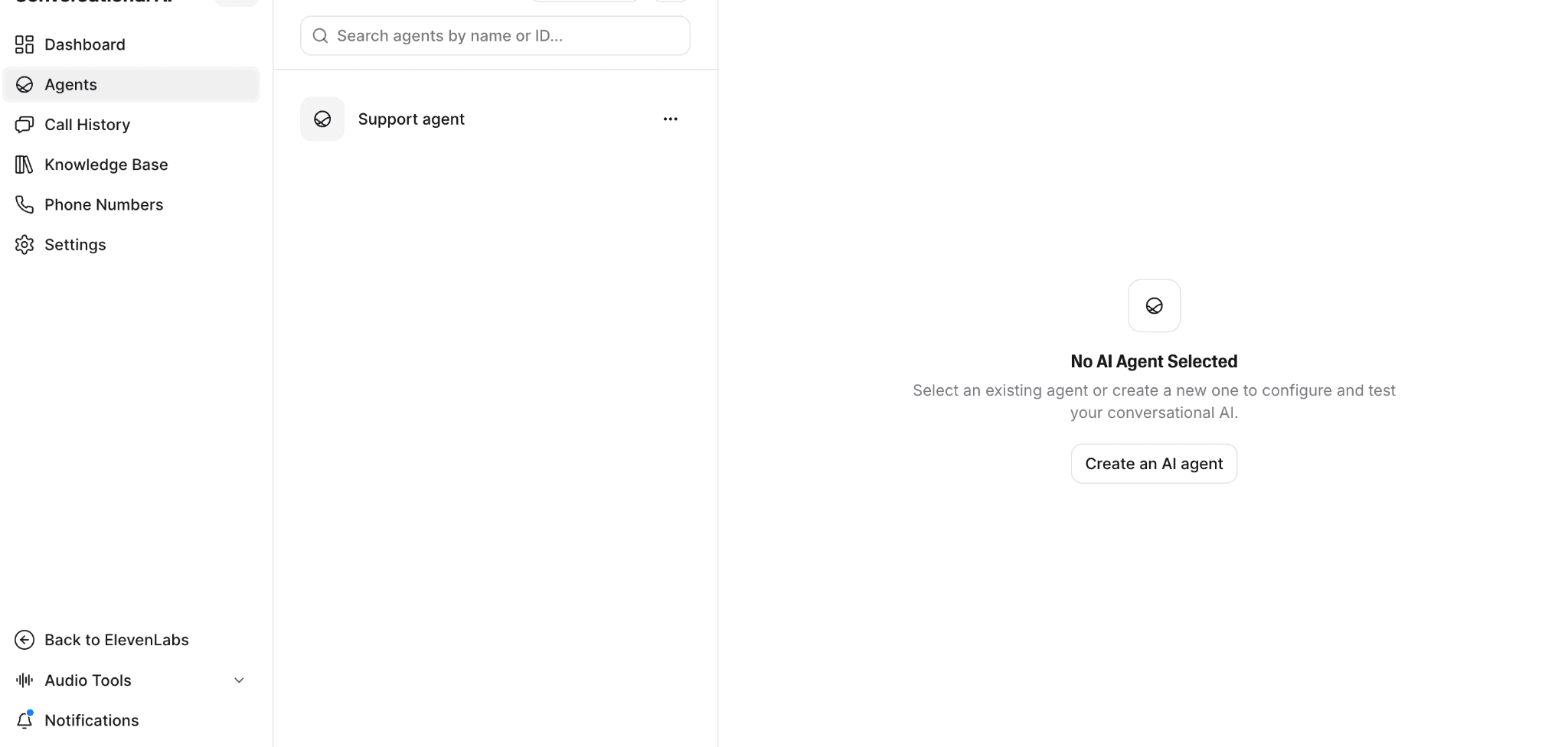Click the 'Back to ElevenLabs' link text
The height and width of the screenshot is (747, 1568).
116,640
